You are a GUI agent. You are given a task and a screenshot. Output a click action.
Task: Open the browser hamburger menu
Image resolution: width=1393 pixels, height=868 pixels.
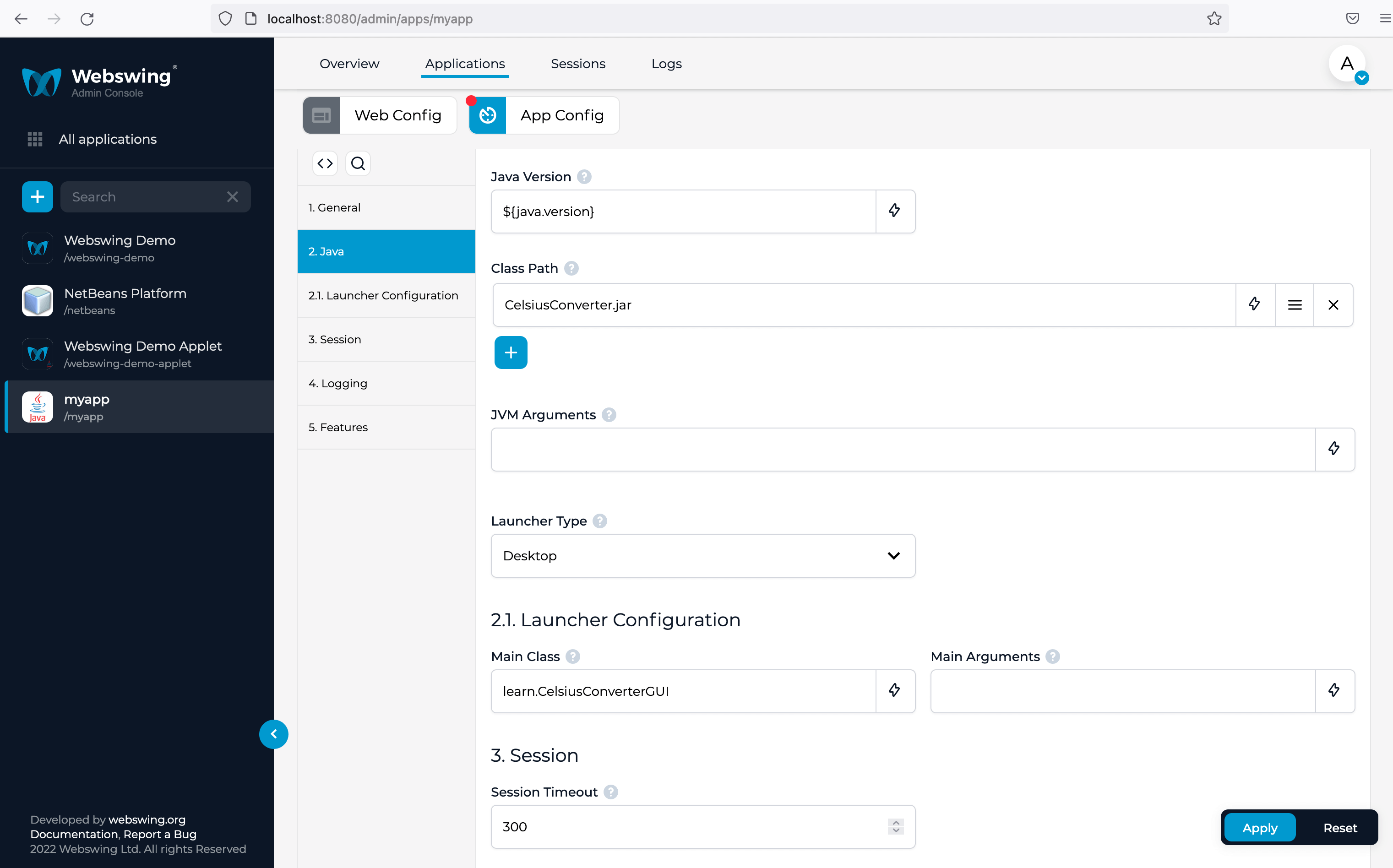pos(1385,18)
